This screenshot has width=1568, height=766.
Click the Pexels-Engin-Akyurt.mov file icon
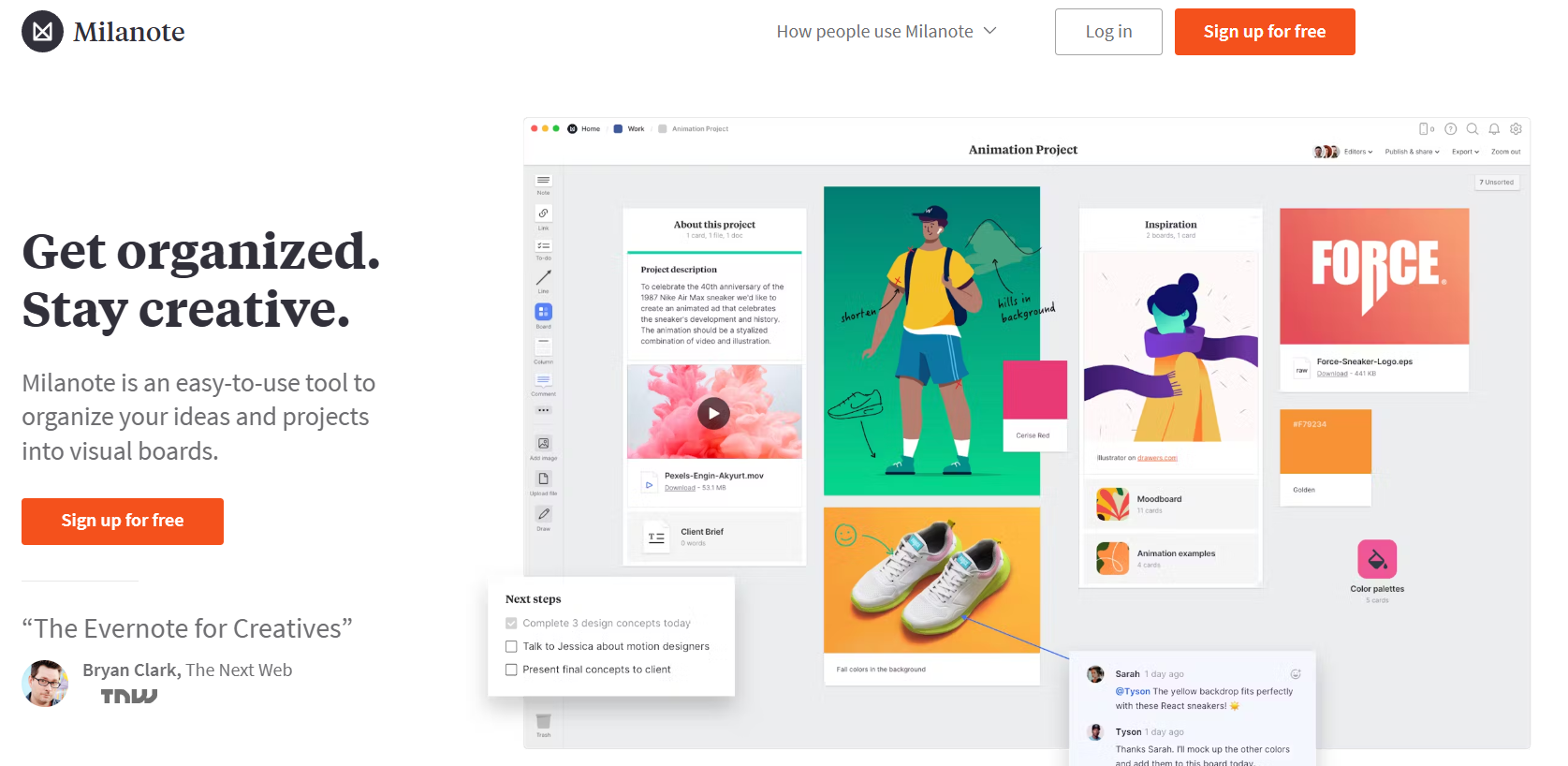click(x=649, y=484)
